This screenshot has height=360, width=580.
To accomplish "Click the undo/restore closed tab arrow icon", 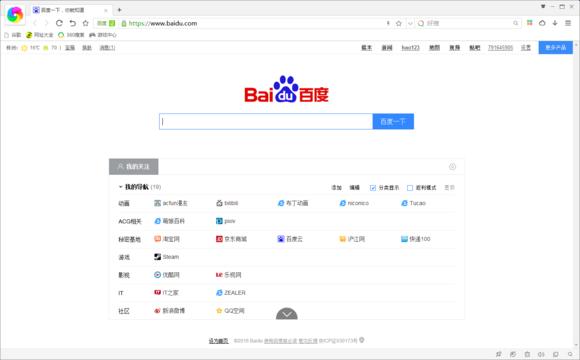I will [72, 23].
